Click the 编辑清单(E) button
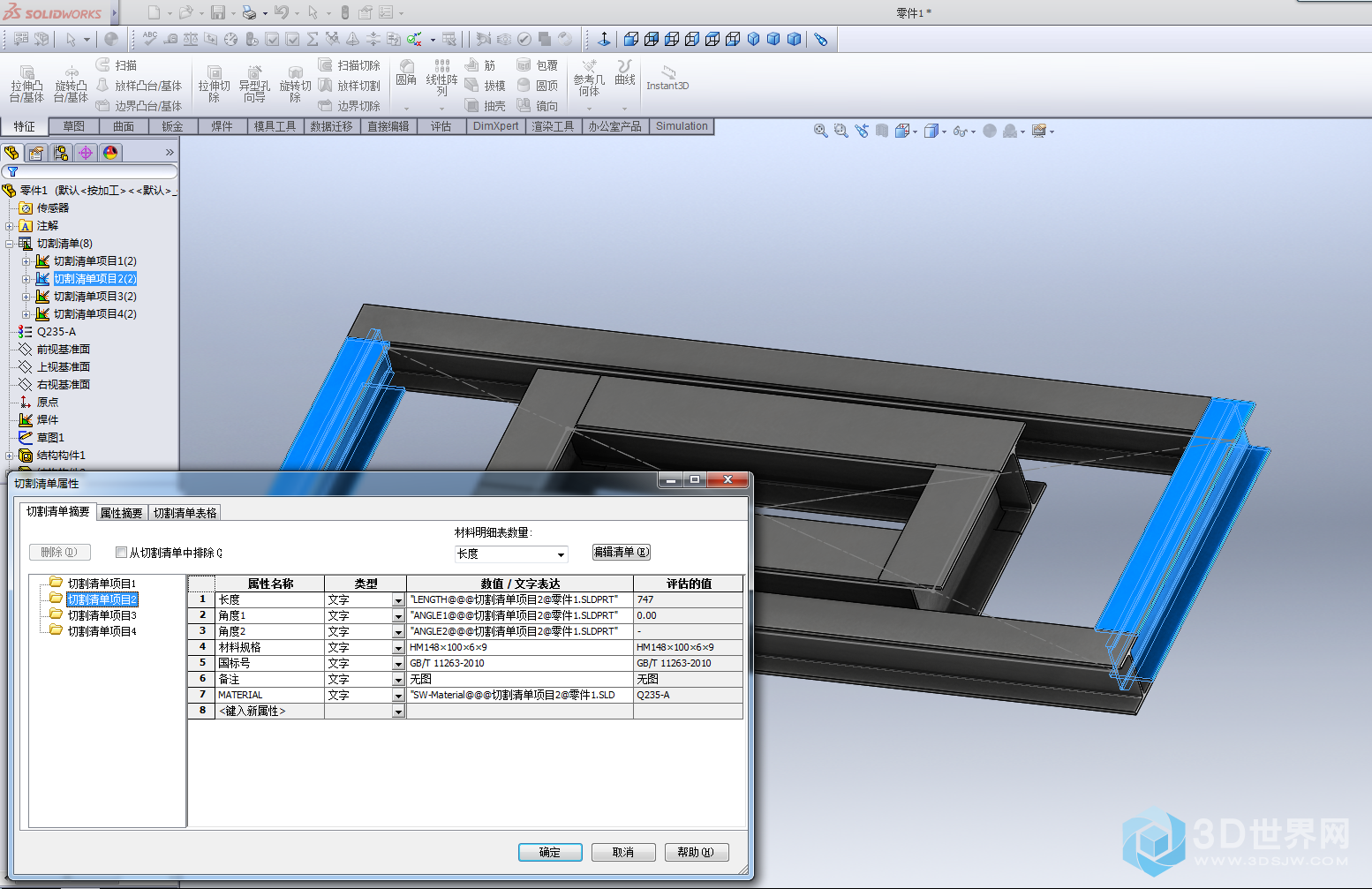Viewport: 1372px width, 889px height. click(x=622, y=552)
